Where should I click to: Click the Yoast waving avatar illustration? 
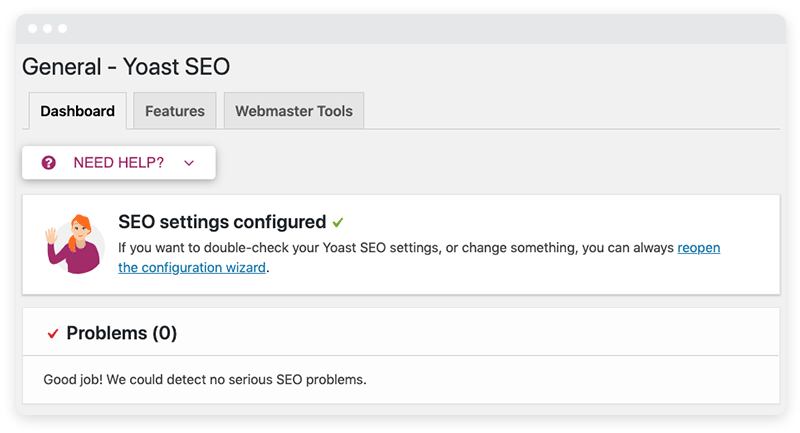click(74, 244)
